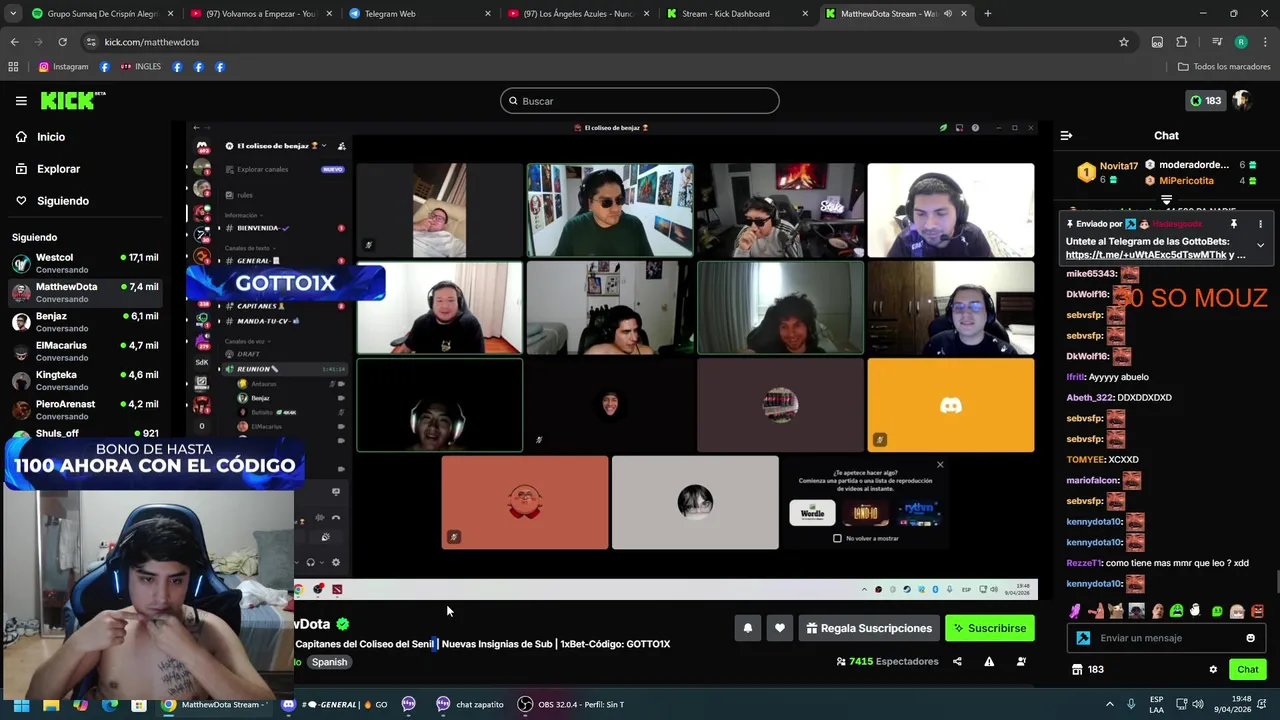Viewport: 1280px width, 720px height.
Task: Open PieroArenast channel in following list
Action: (x=85, y=410)
